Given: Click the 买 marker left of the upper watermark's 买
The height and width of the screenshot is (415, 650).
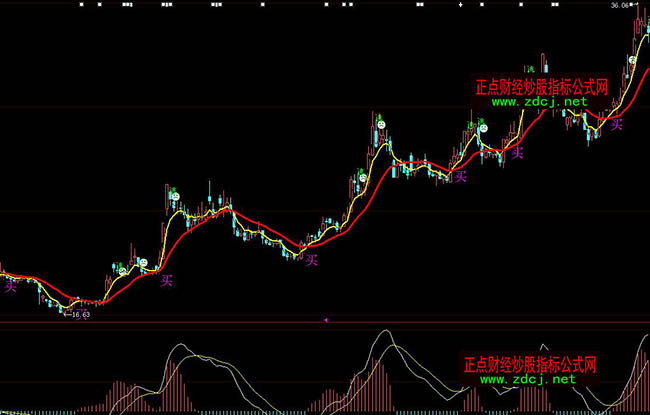Looking at the screenshot, I should click(x=460, y=176).
